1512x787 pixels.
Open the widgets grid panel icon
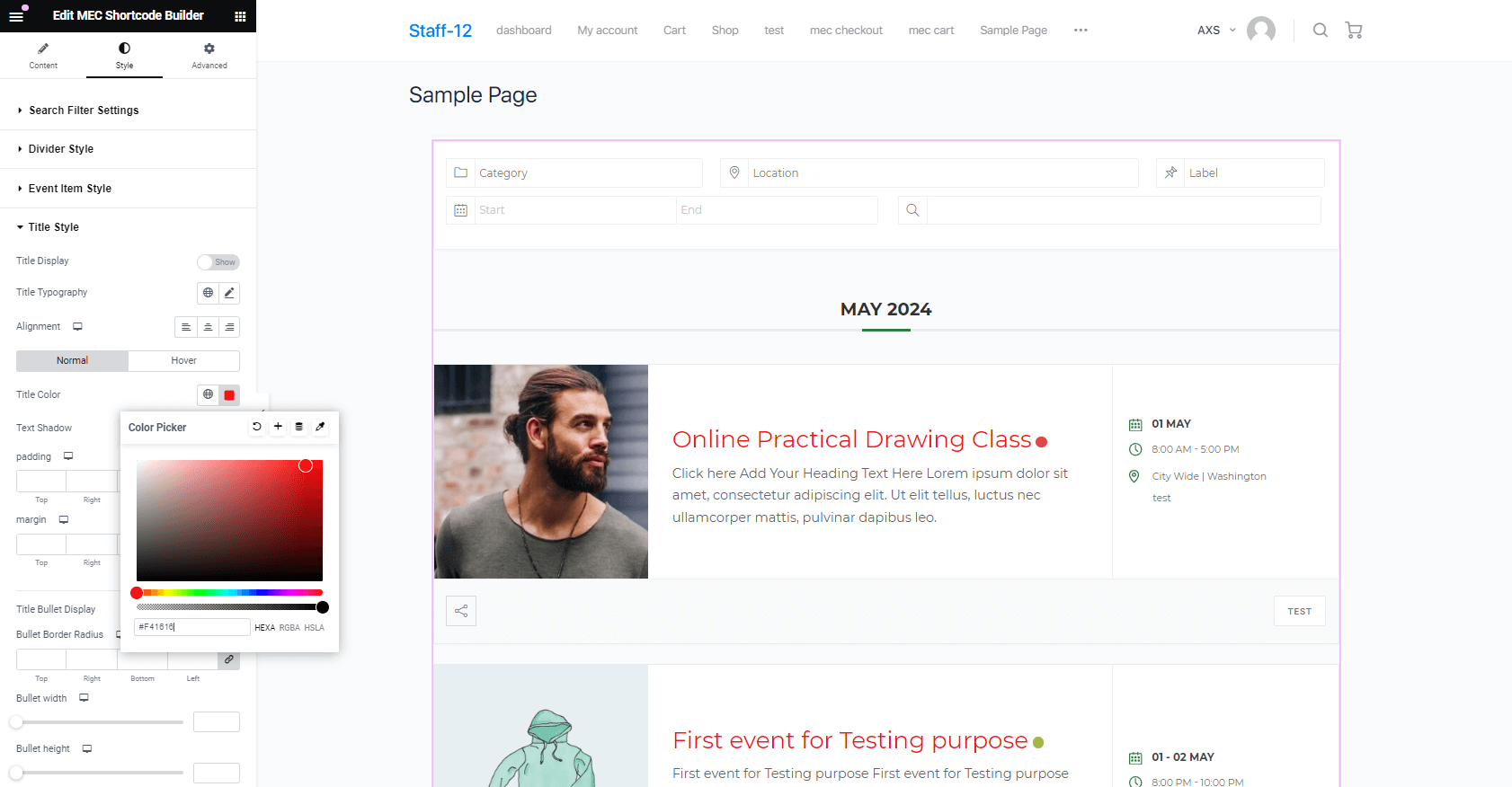tap(240, 16)
